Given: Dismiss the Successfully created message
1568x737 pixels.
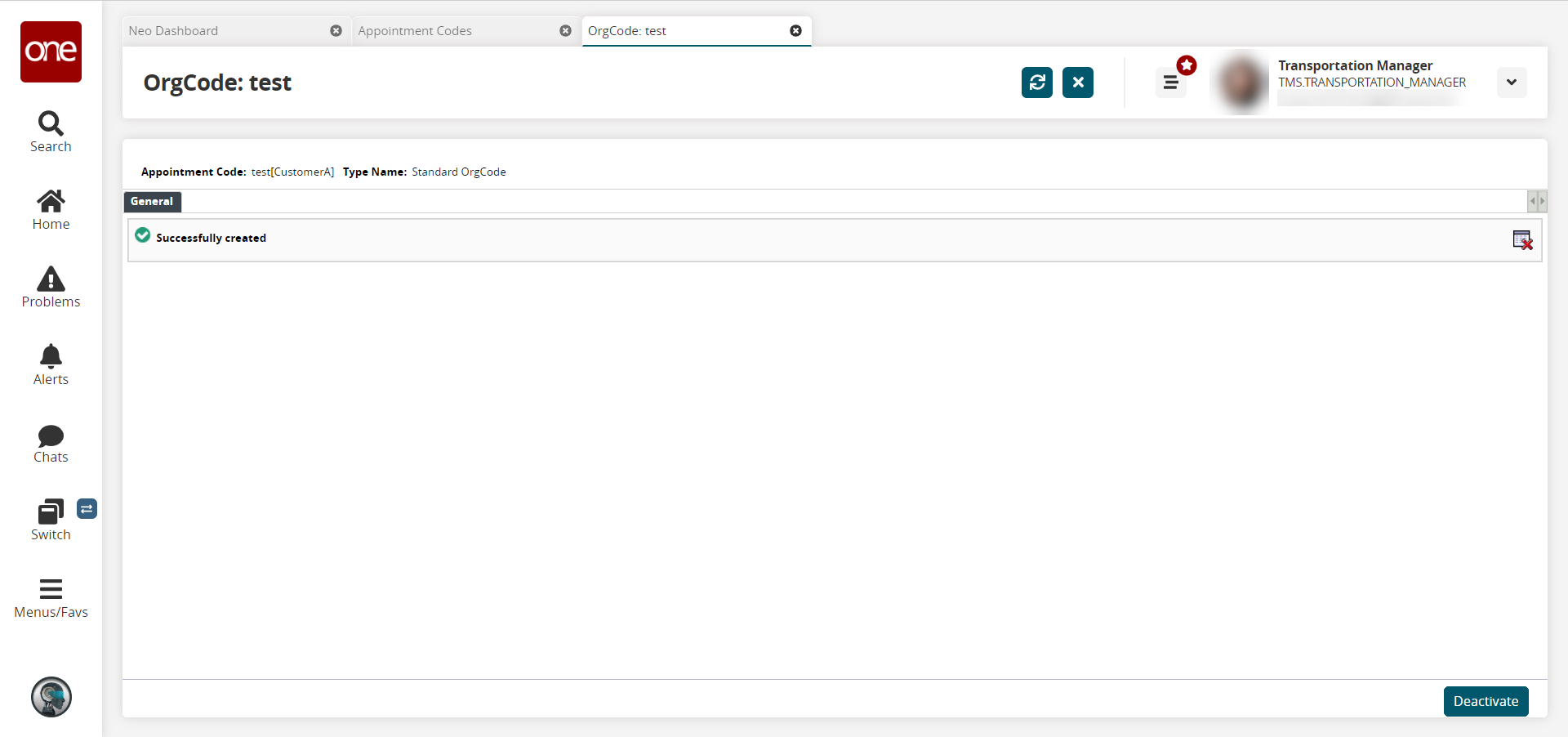Looking at the screenshot, I should pos(1522,240).
